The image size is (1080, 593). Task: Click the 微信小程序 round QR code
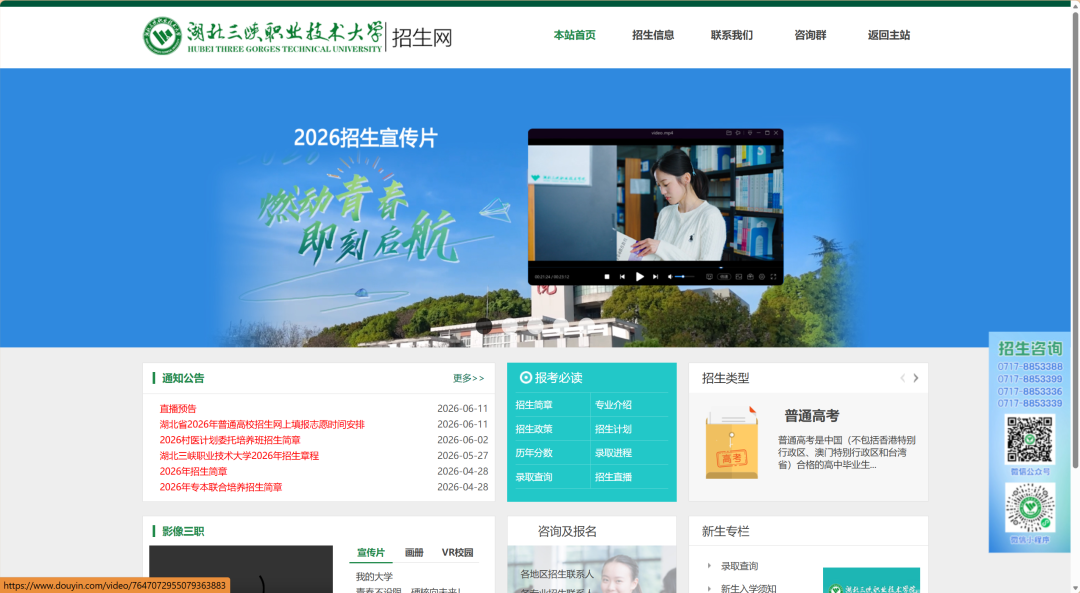(1030, 508)
